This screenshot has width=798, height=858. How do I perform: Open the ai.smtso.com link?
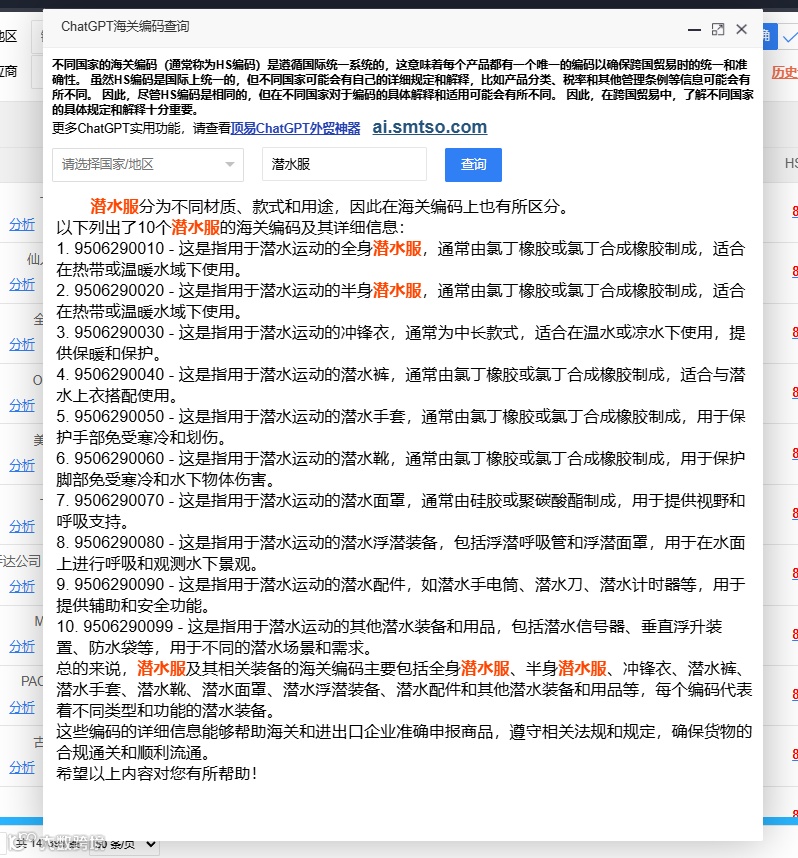coord(430,127)
